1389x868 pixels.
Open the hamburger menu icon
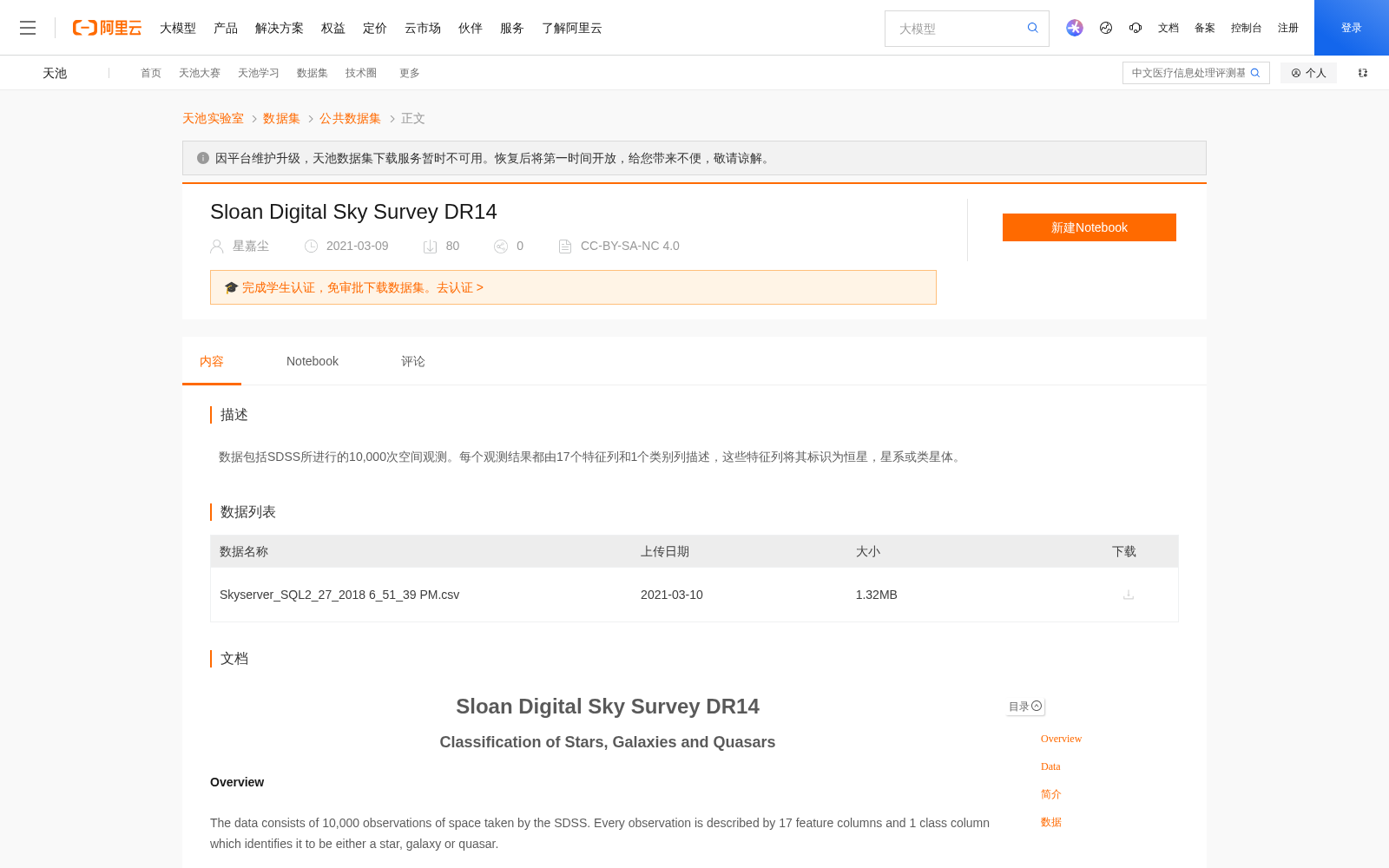[28, 28]
